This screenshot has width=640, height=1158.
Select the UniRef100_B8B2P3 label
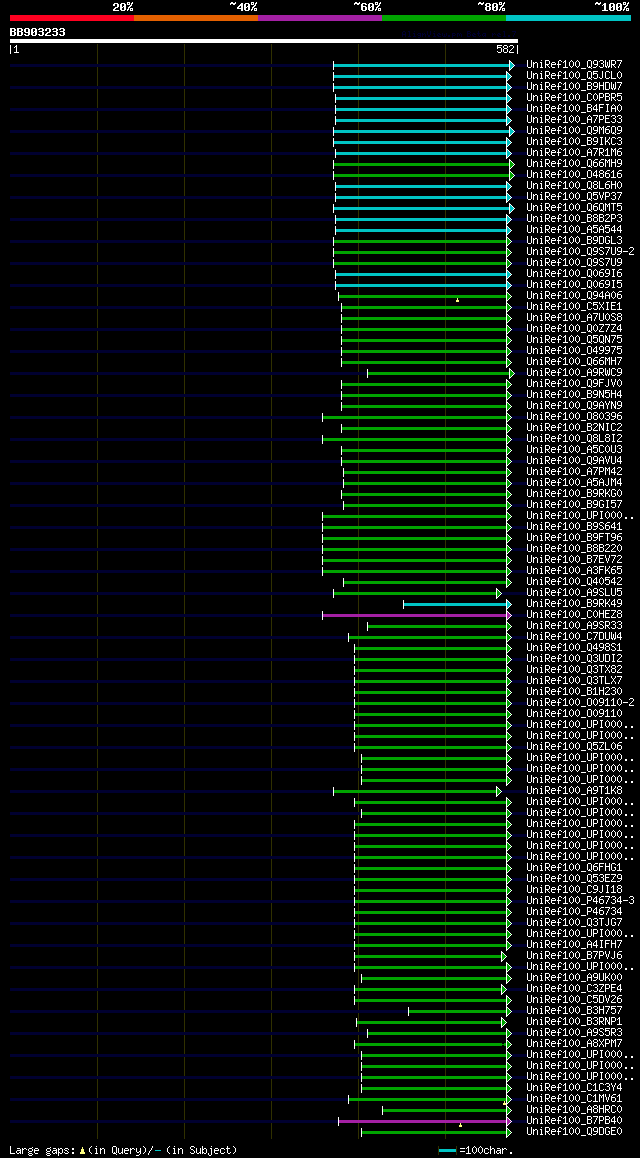(x=574, y=219)
